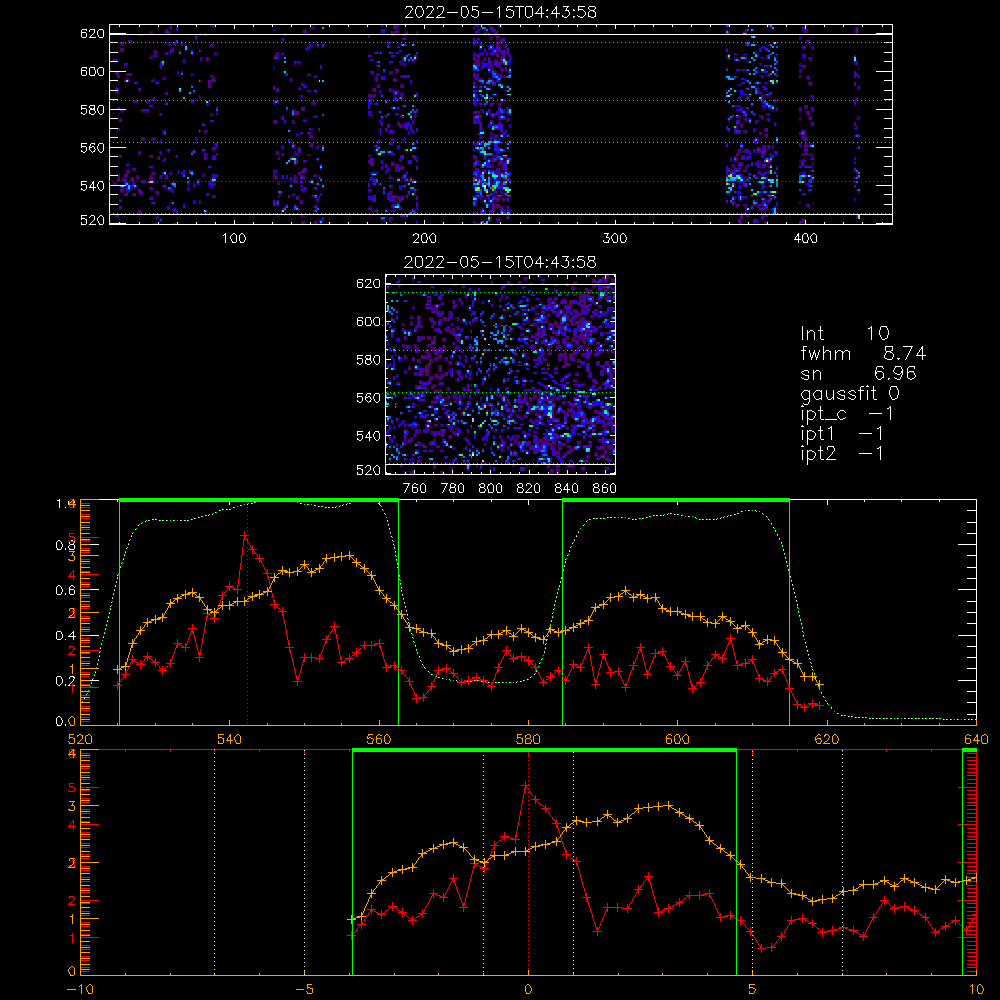Image resolution: width=1000 pixels, height=1000 pixels.
Task: Click x-axis label '300' of the top image
Action: (615, 238)
